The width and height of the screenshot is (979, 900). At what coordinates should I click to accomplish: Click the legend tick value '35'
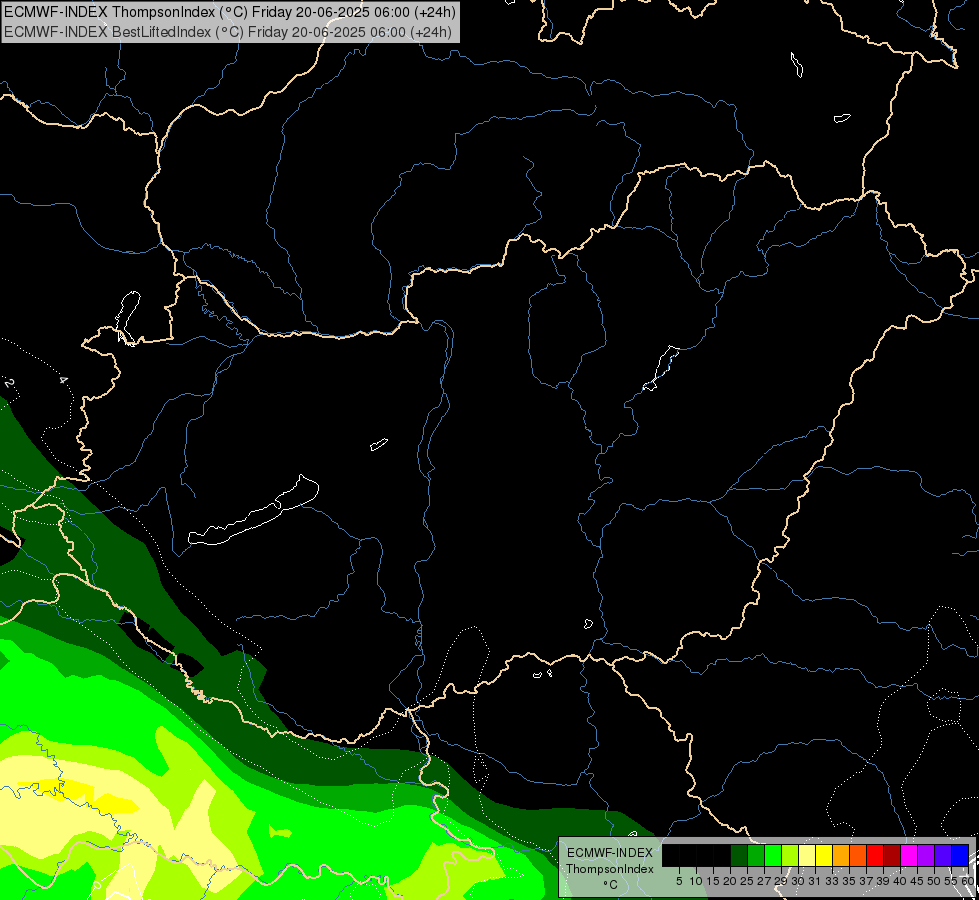(849, 881)
